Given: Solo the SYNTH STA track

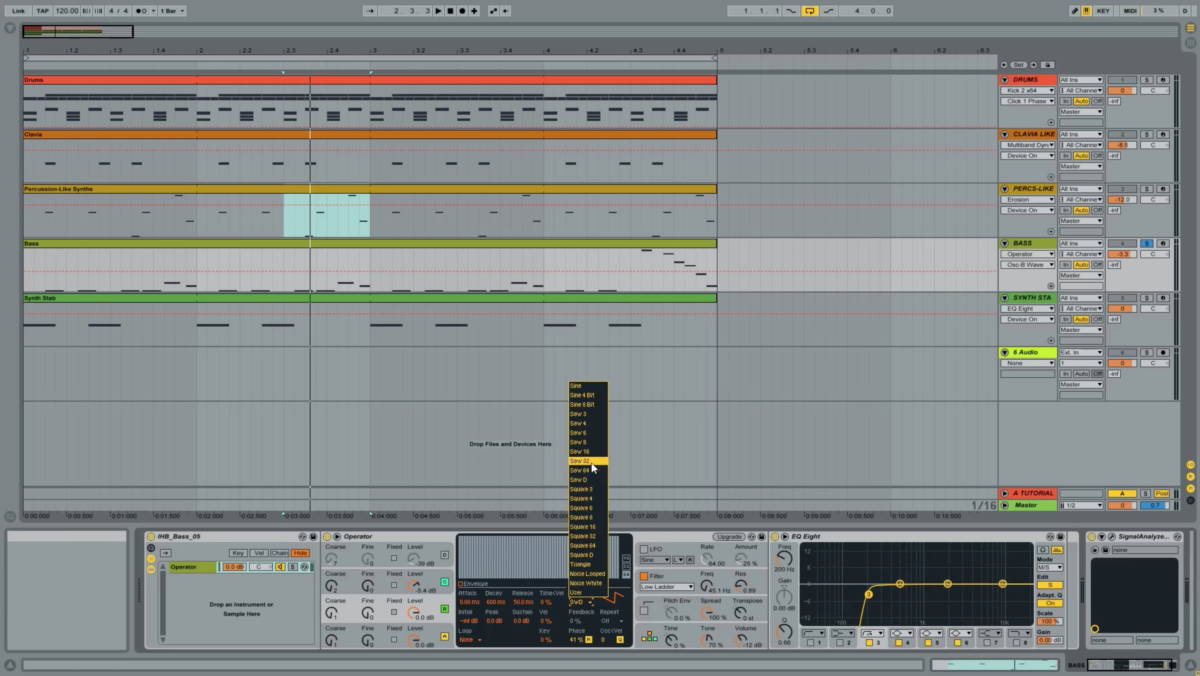Looking at the screenshot, I should (1147, 298).
